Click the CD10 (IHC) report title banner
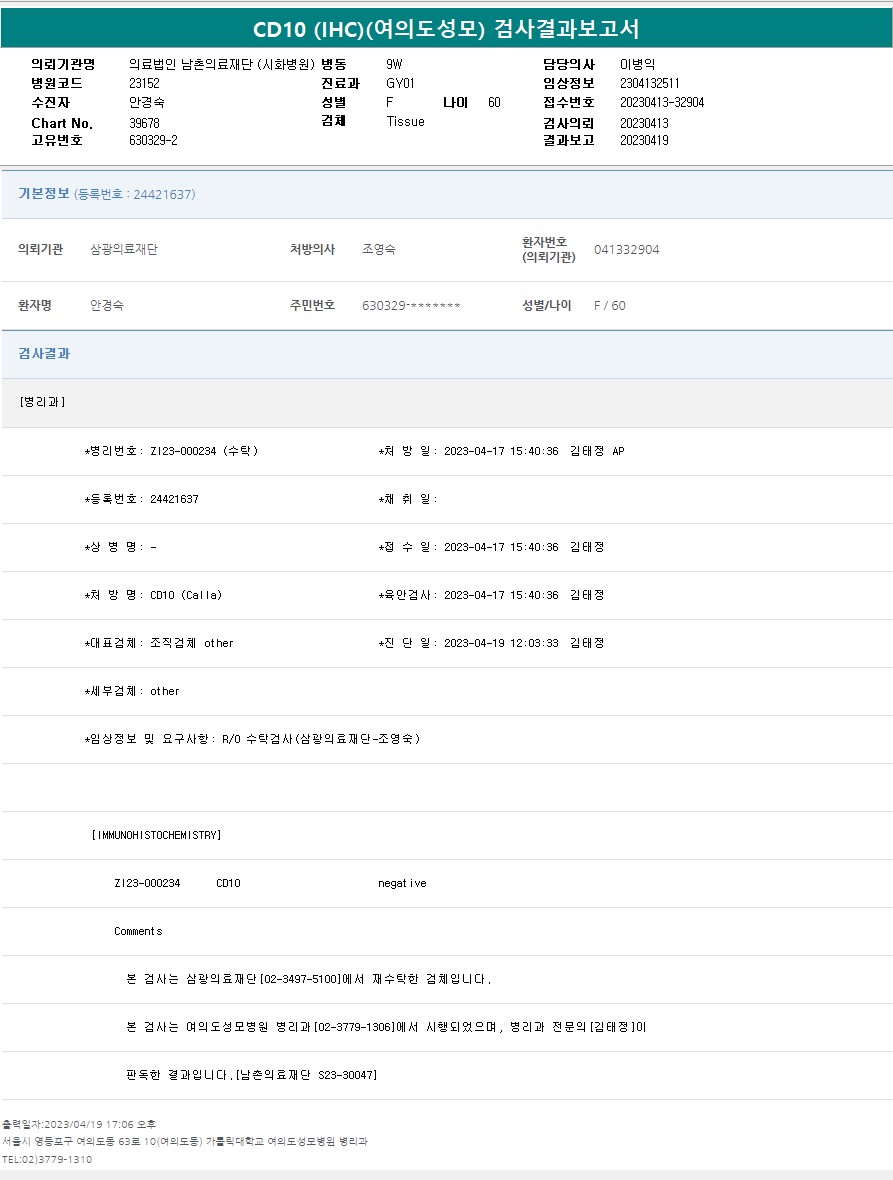 click(x=446, y=28)
